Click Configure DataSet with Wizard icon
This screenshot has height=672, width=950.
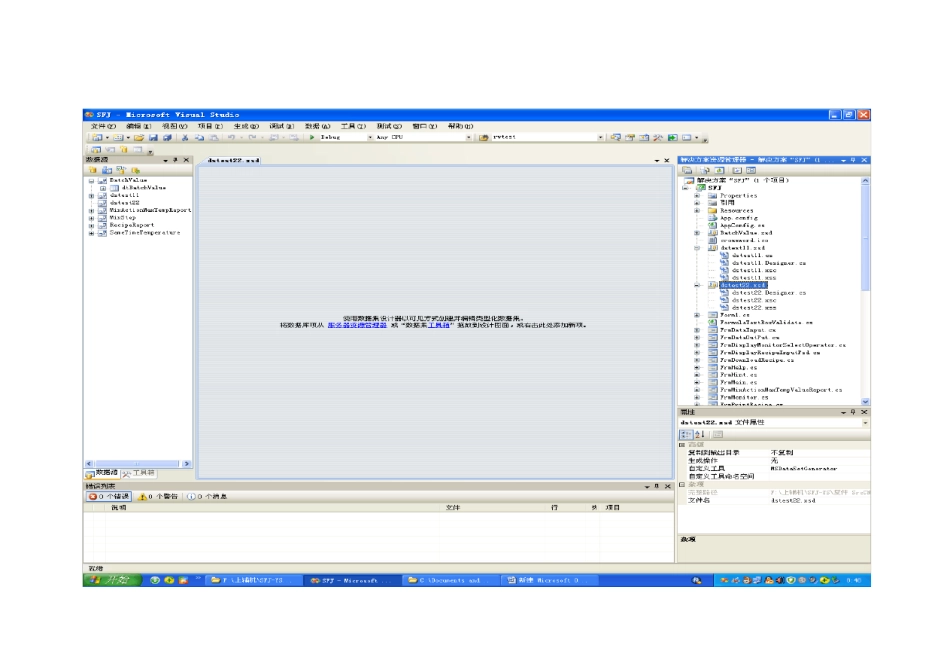pos(121,170)
